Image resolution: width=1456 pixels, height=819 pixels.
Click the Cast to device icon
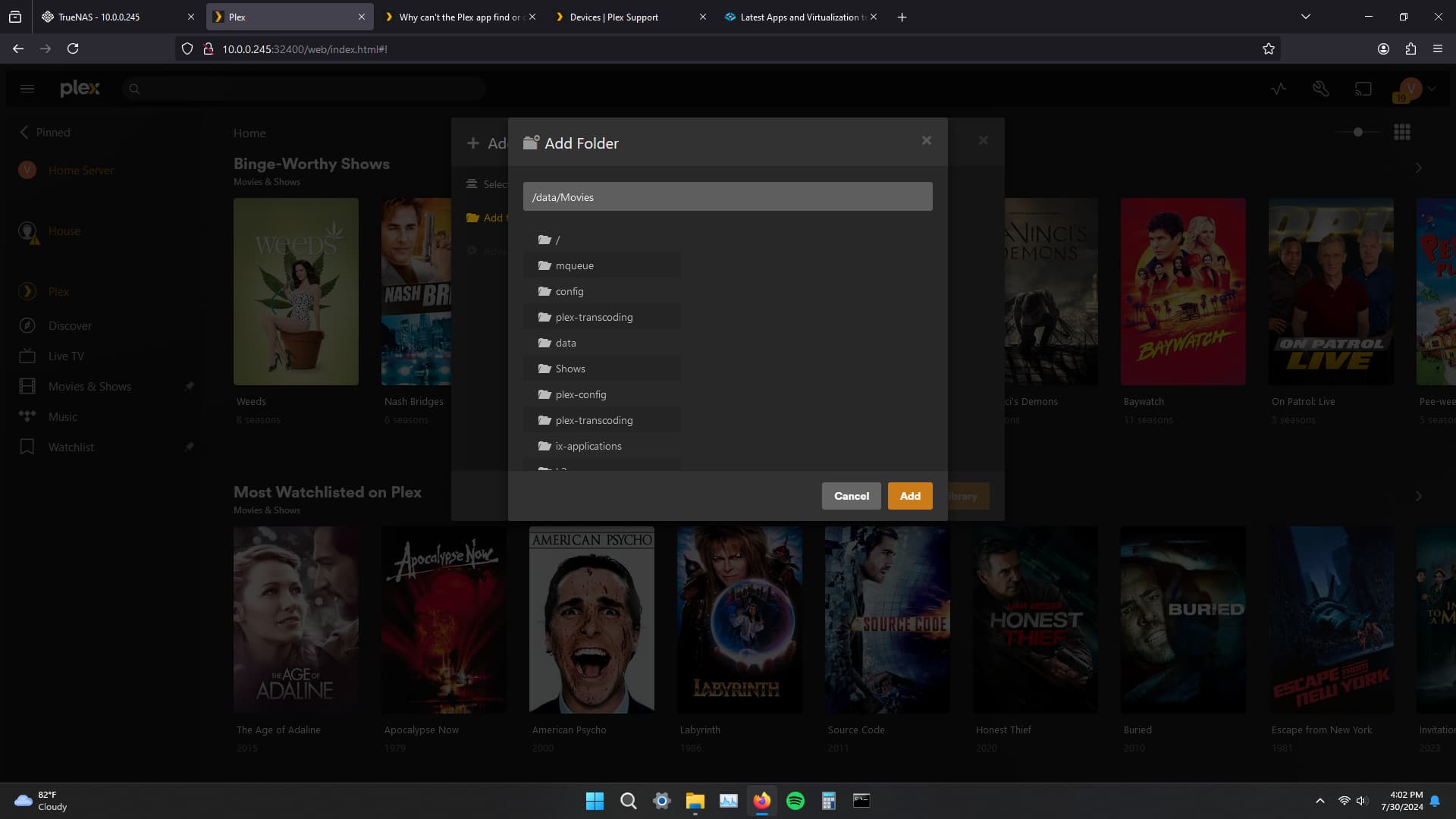(x=1363, y=89)
